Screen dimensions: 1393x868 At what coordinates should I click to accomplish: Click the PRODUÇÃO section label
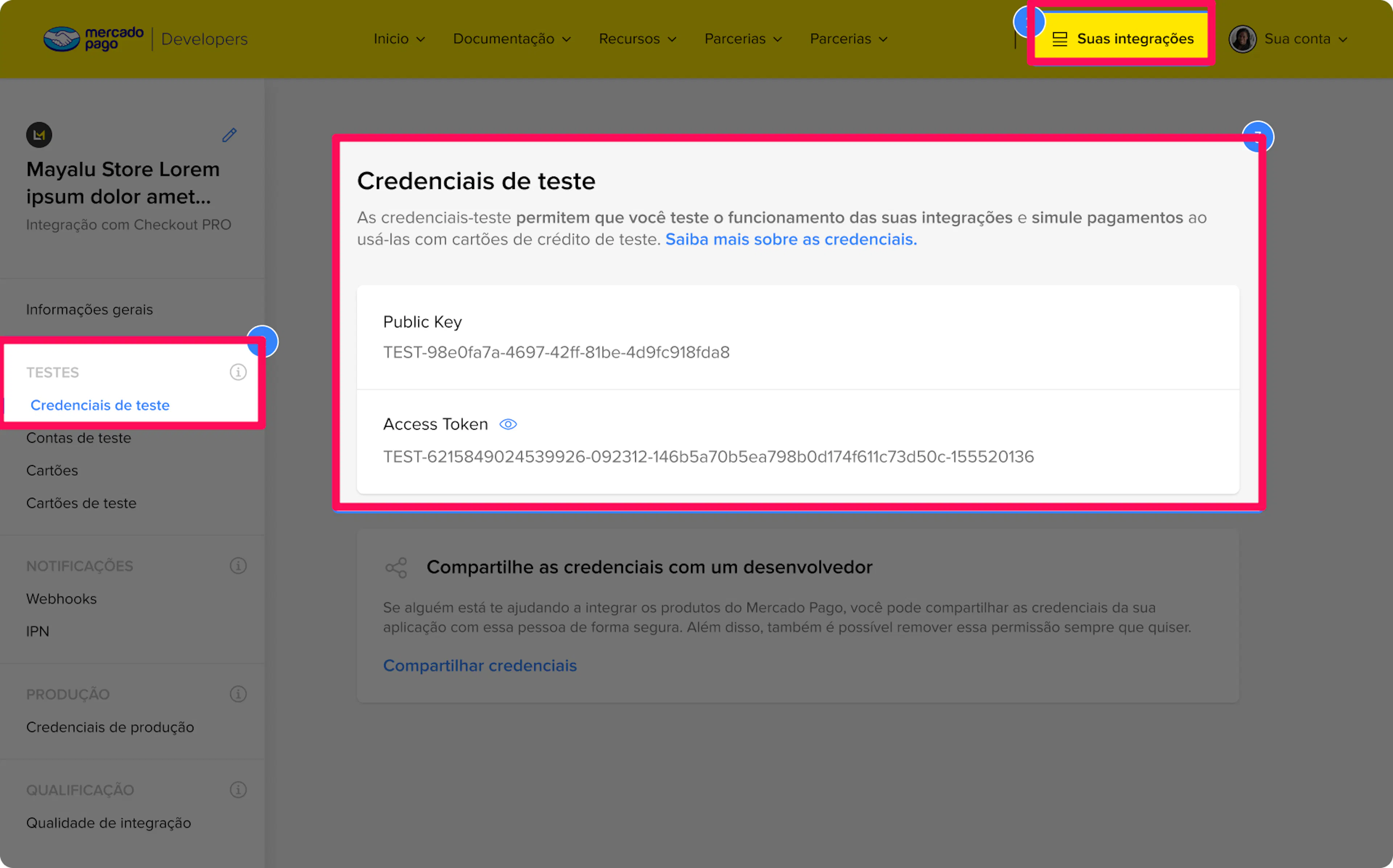68,694
